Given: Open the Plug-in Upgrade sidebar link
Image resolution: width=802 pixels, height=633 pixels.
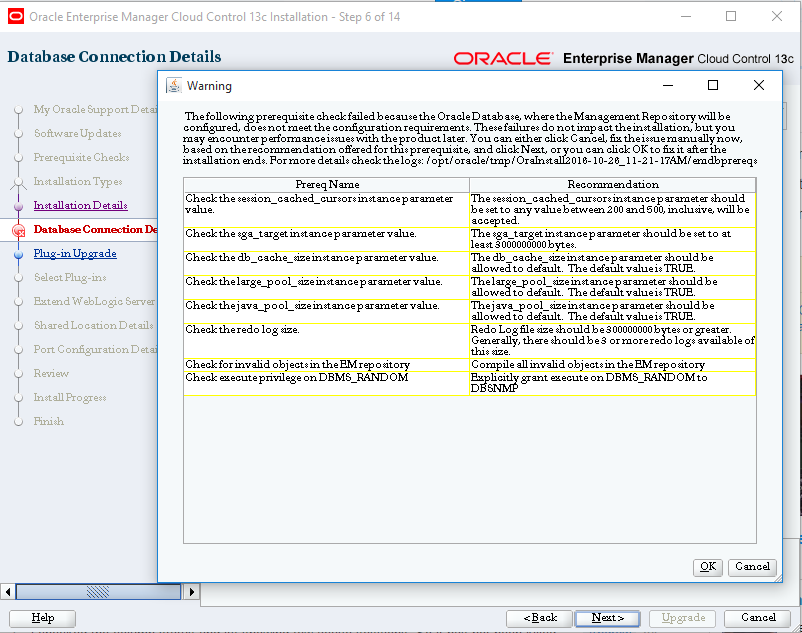Looking at the screenshot, I should coord(75,253).
